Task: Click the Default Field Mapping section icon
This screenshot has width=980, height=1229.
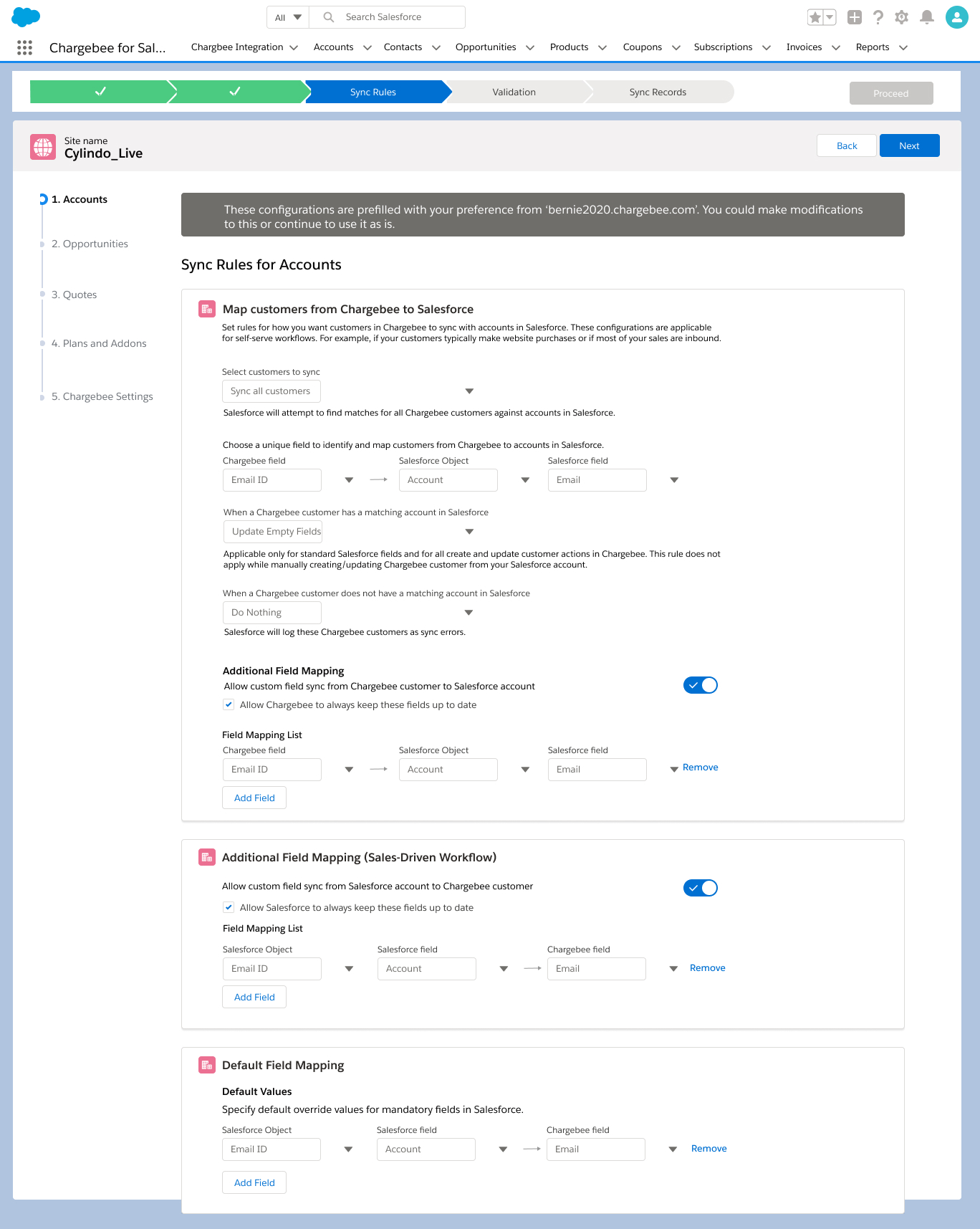Action: (x=207, y=1065)
